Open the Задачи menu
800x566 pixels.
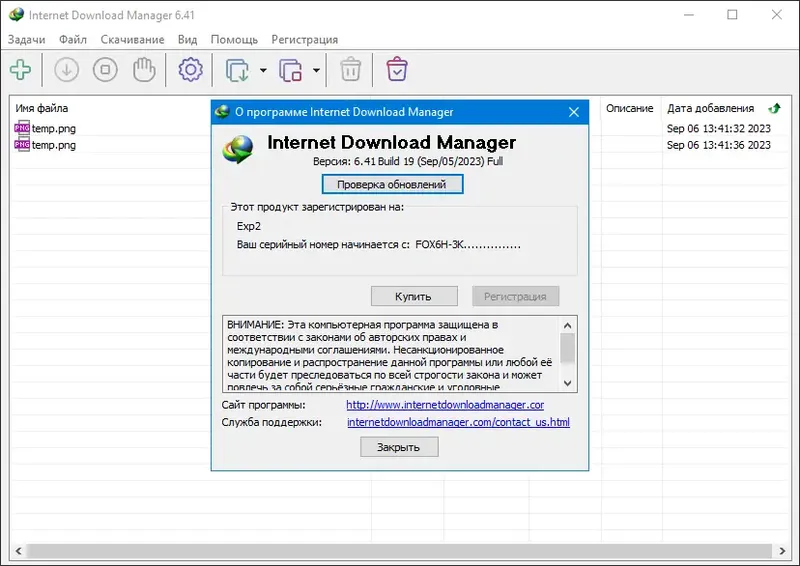27,40
